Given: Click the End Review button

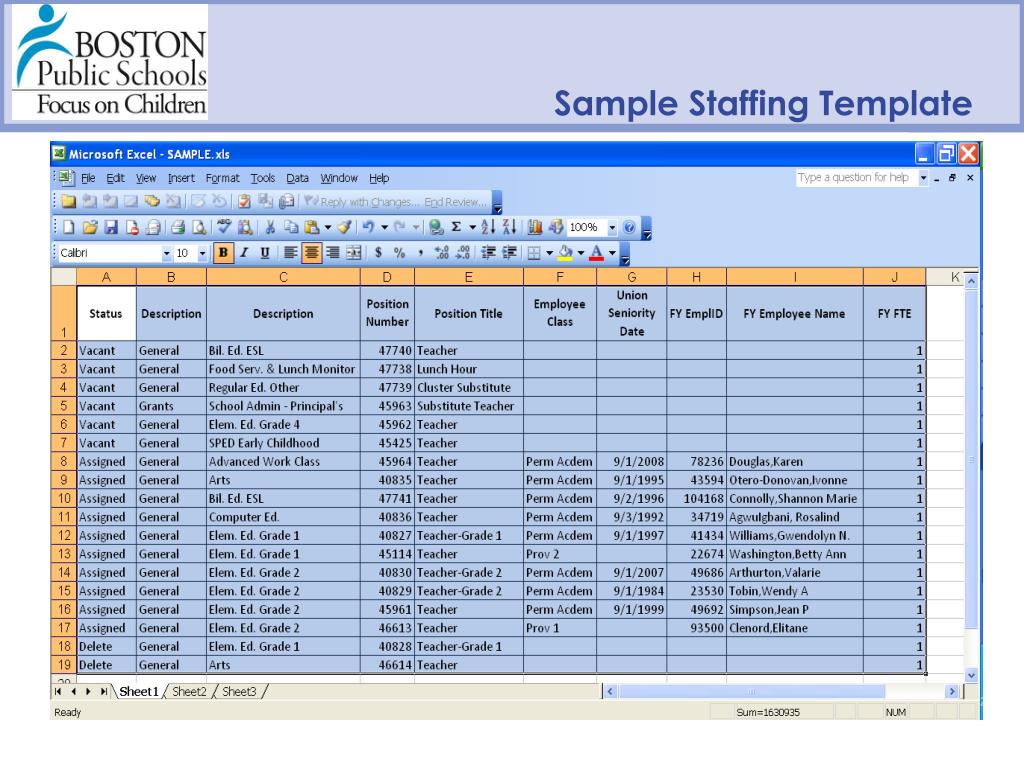Looking at the screenshot, I should point(455,202).
